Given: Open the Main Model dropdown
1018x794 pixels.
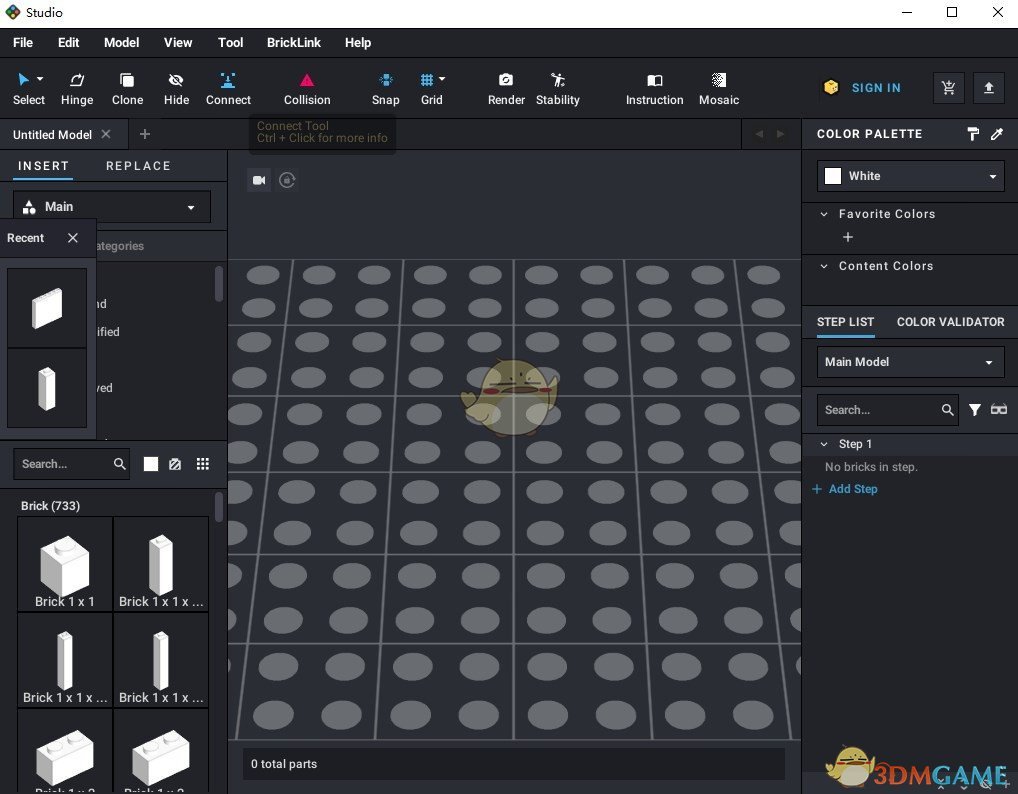Looking at the screenshot, I should point(910,362).
